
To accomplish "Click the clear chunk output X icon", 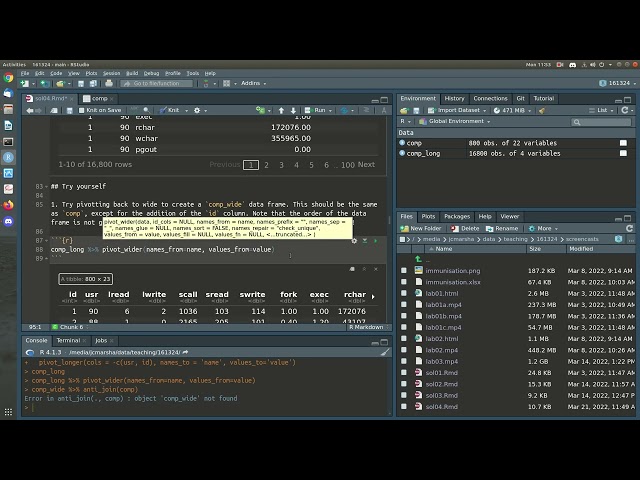I will pyautogui.click(x=376, y=269).
